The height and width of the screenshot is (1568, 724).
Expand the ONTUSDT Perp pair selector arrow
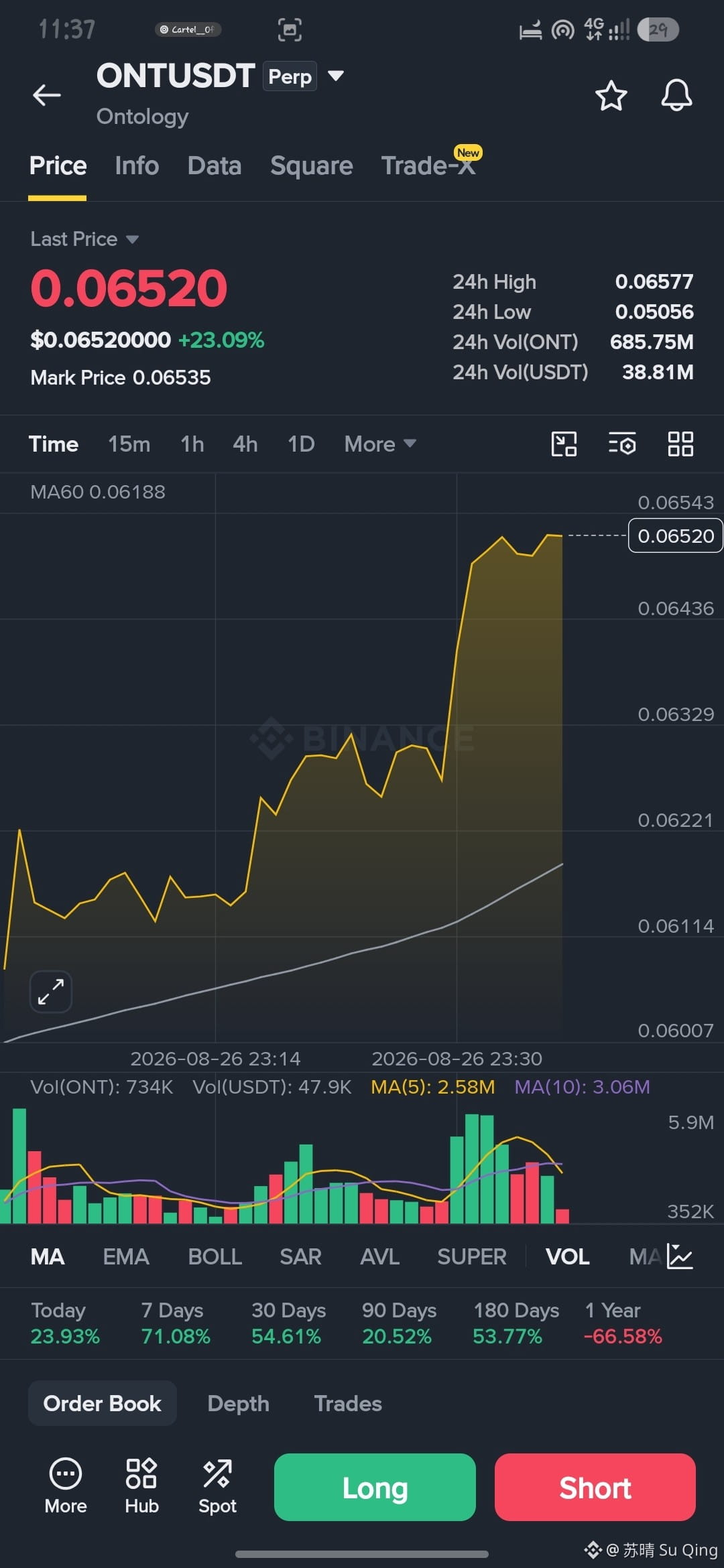click(336, 76)
